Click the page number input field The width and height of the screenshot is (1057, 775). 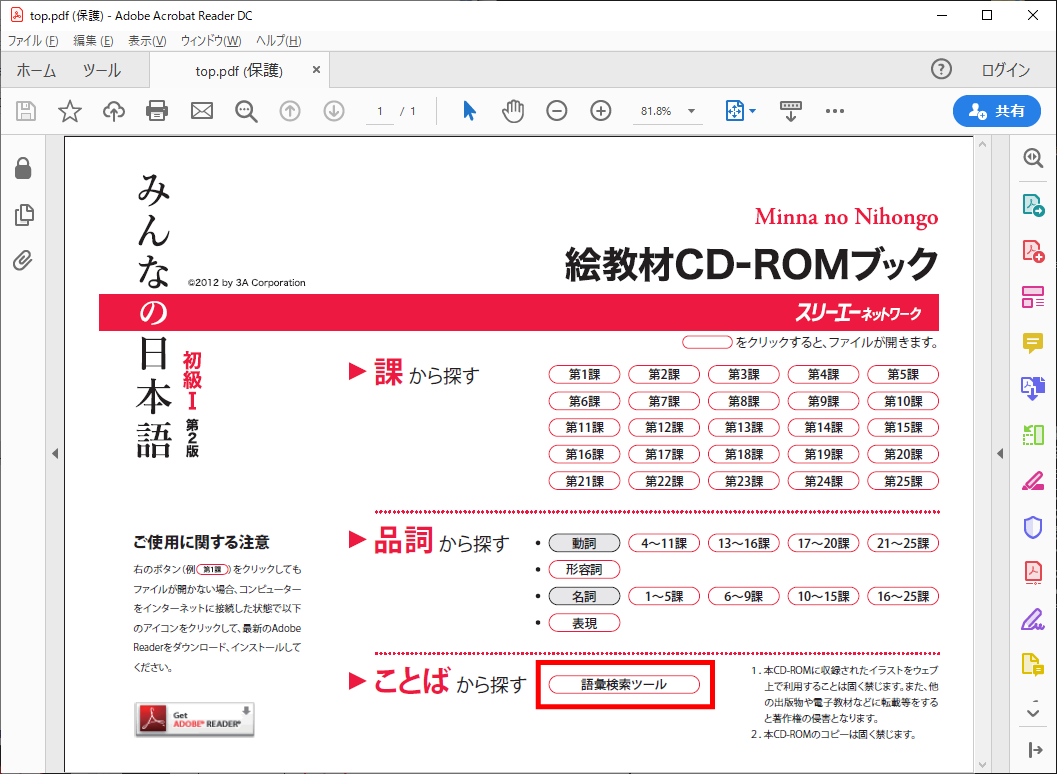[x=380, y=111]
